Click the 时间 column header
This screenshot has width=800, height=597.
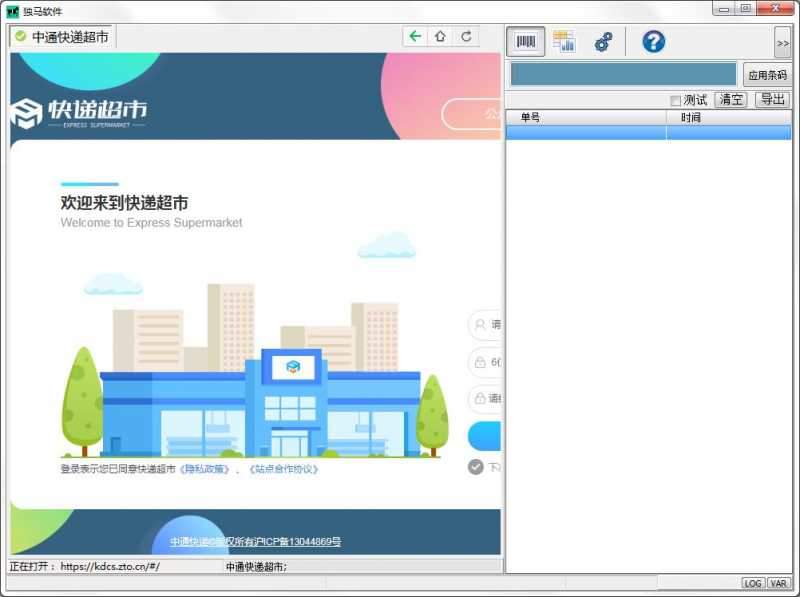[691, 118]
